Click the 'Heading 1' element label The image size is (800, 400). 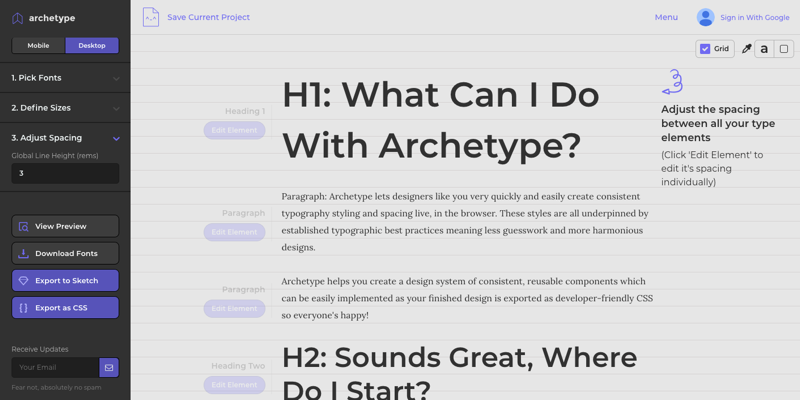pyautogui.click(x=245, y=111)
